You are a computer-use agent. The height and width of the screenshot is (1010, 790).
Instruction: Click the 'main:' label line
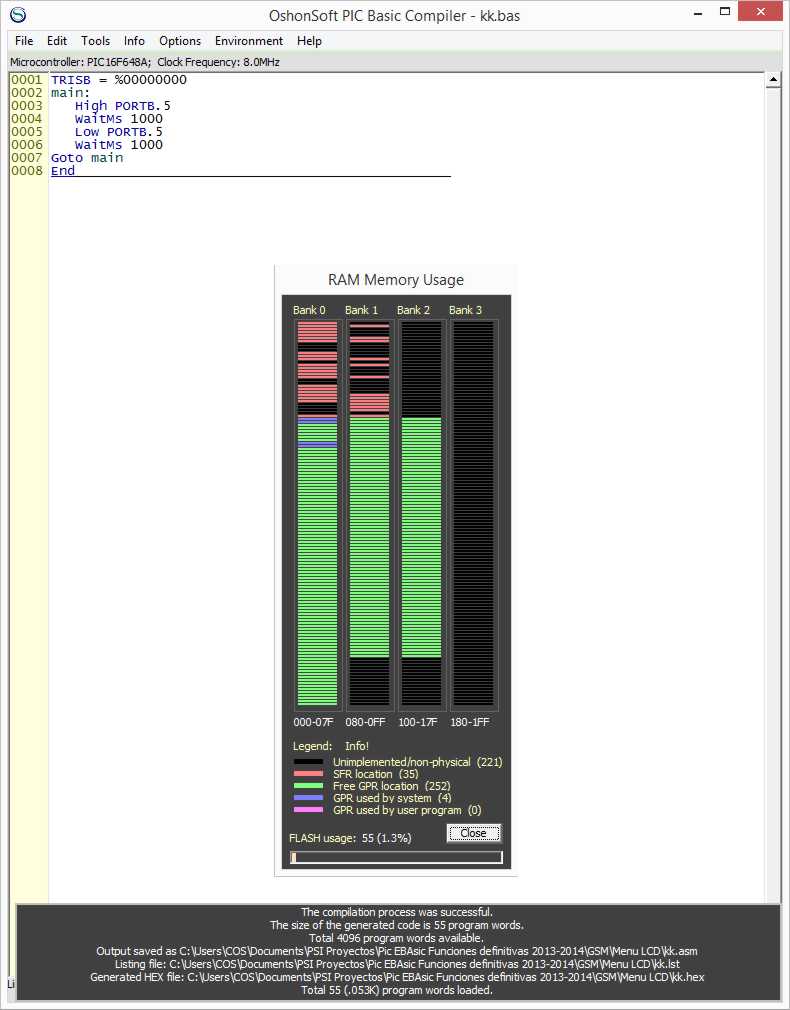click(71, 93)
